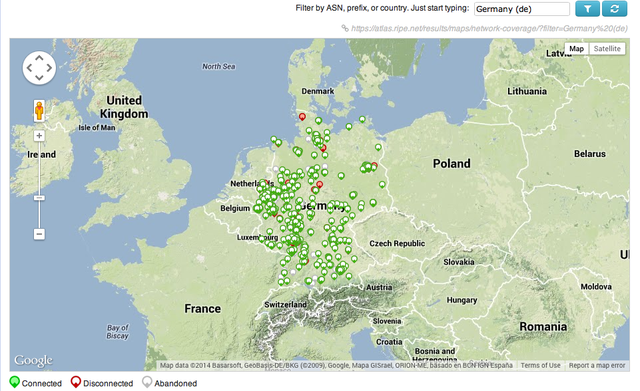Open the atlas.ripe.net permalink URL
The image size is (640, 391).
coord(489,28)
